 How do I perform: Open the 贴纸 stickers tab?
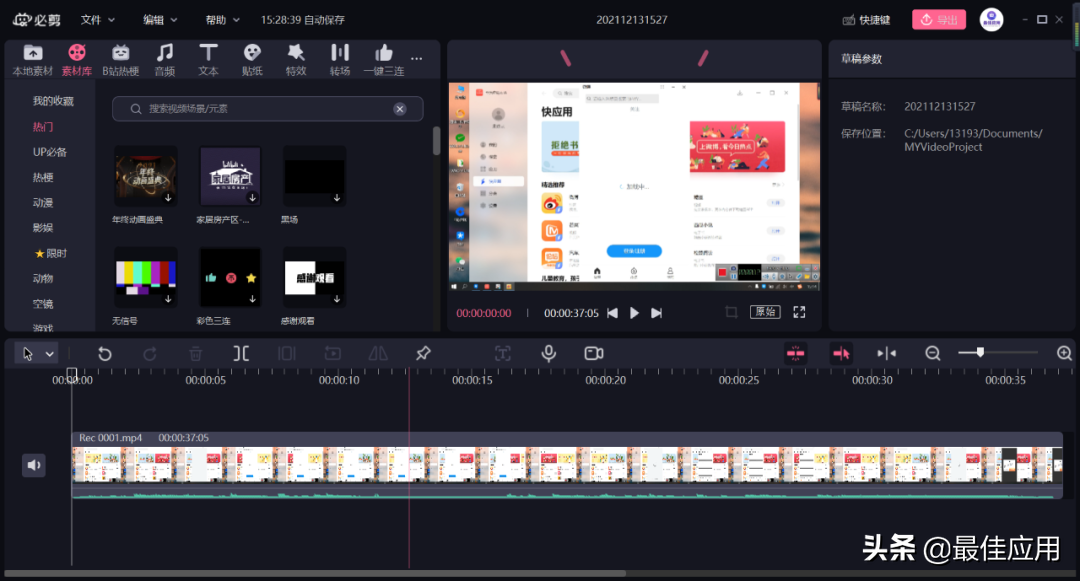click(252, 60)
